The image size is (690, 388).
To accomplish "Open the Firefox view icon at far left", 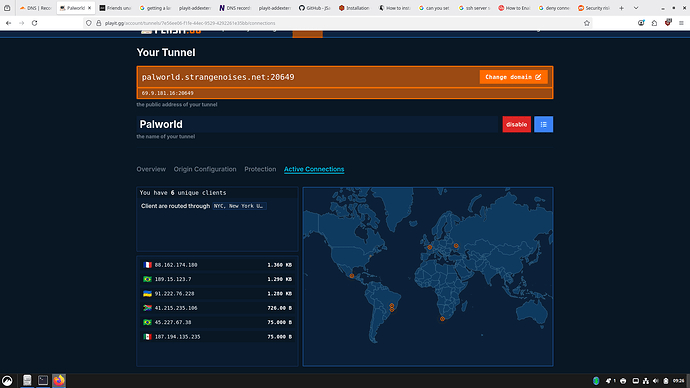I will (x=7, y=8).
